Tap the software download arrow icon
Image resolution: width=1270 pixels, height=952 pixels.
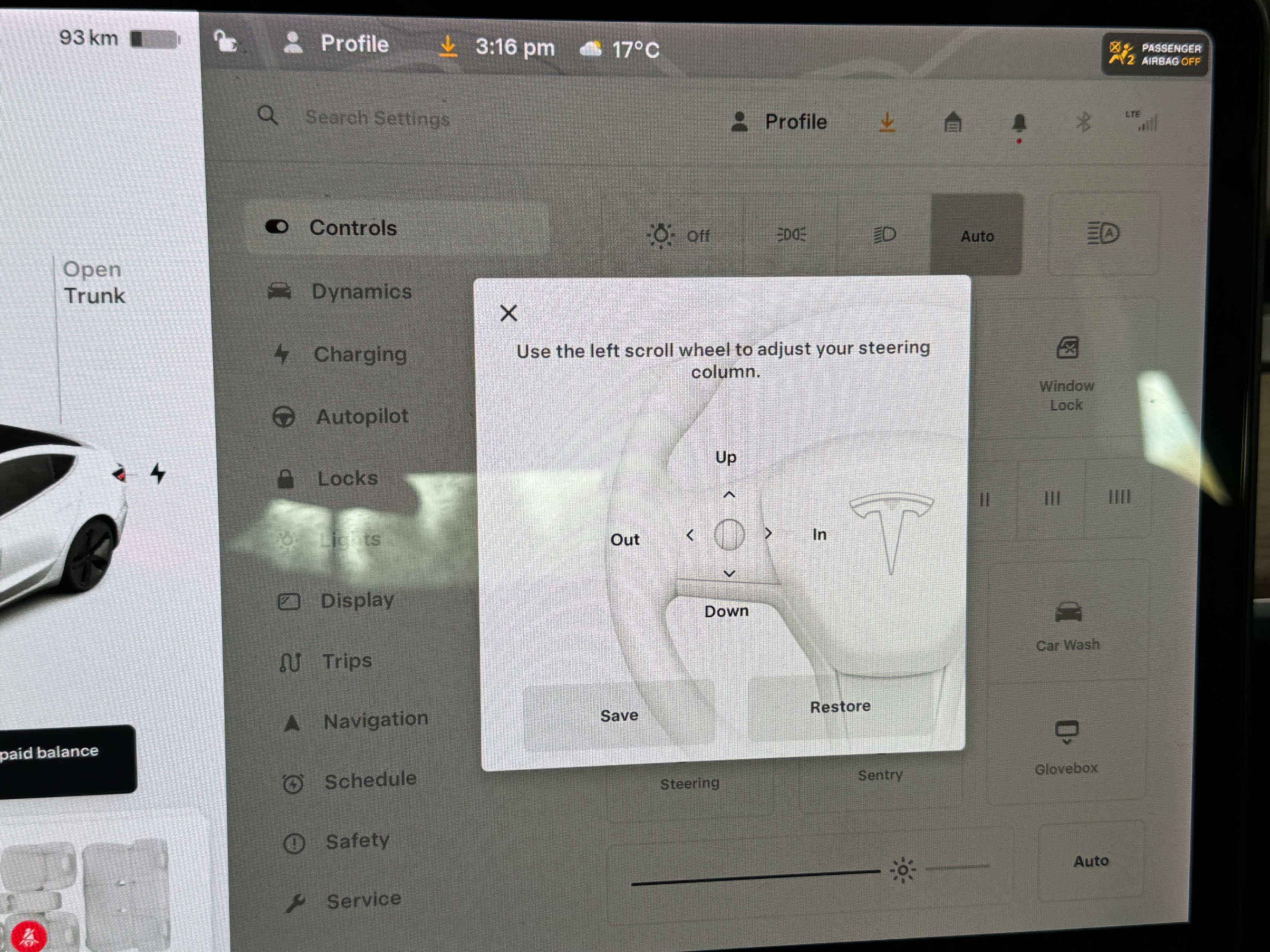(x=886, y=122)
